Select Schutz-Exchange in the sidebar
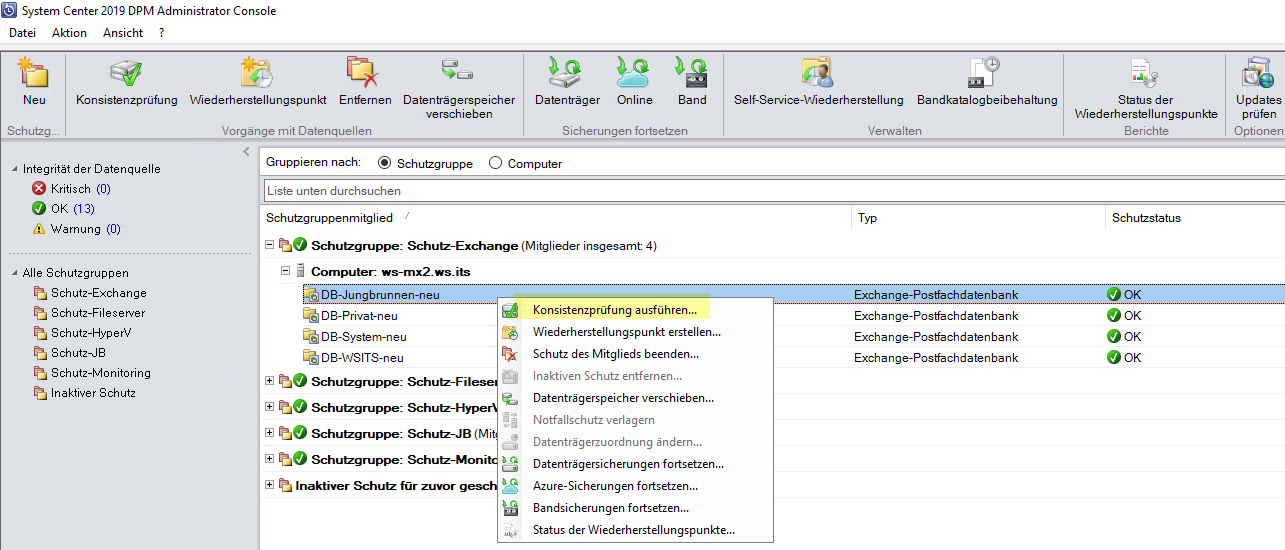 [99, 293]
